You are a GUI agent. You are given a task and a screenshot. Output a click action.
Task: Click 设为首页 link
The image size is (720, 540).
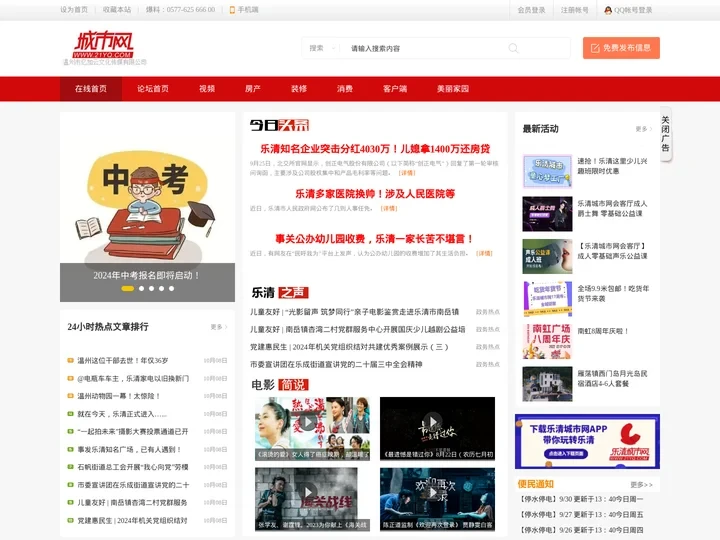(74, 10)
